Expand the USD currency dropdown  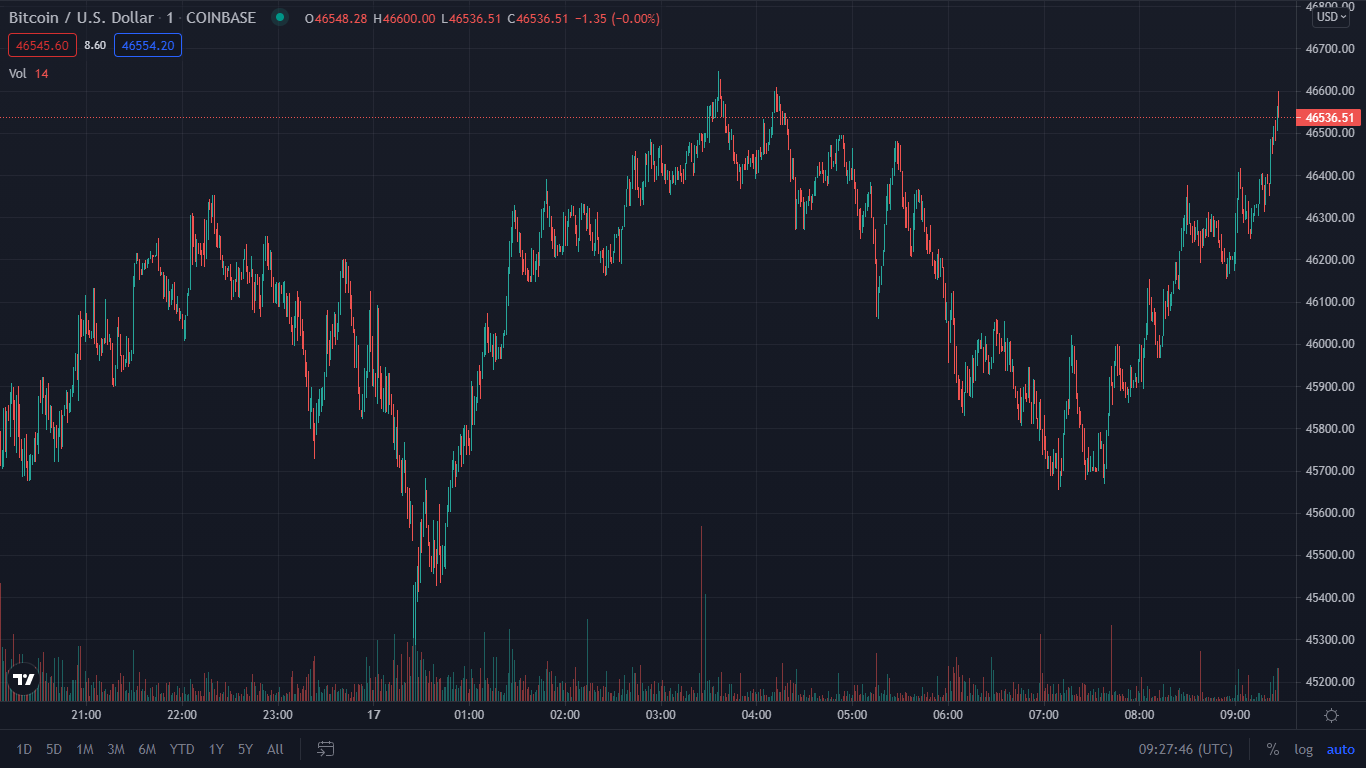click(x=1331, y=17)
